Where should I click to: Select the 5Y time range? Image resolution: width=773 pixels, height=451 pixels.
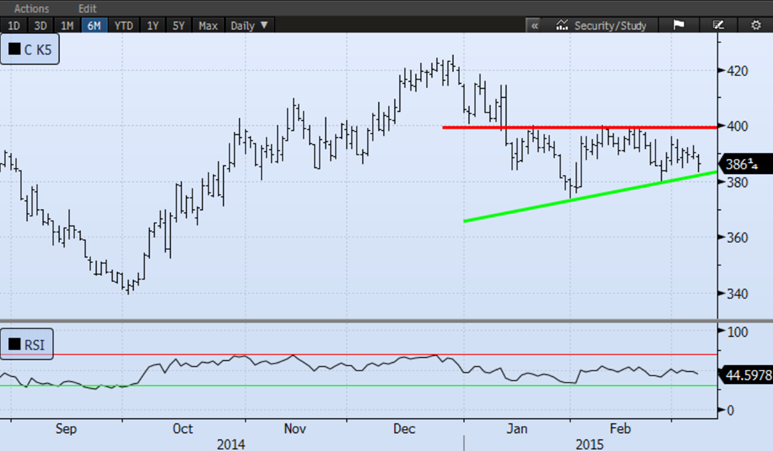click(x=179, y=25)
